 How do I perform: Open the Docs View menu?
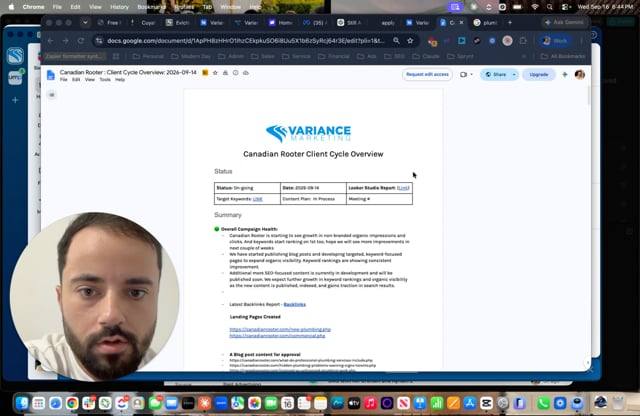coord(89,80)
